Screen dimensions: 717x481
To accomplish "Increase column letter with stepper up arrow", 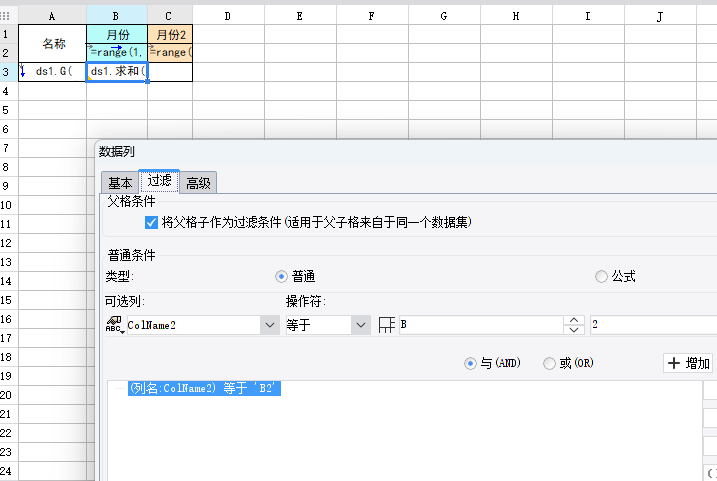I will point(574,321).
